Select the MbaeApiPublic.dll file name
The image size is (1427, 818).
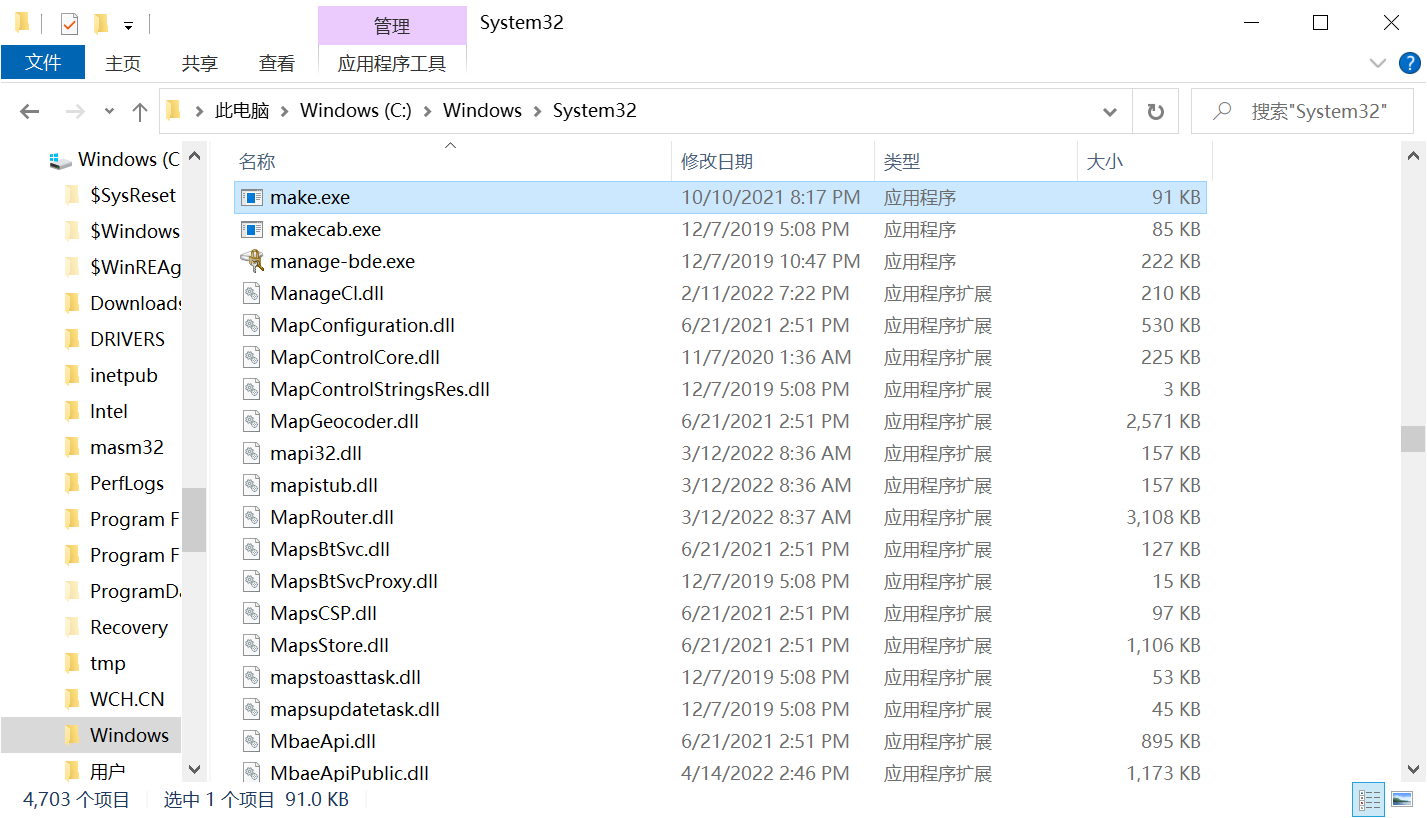click(349, 774)
